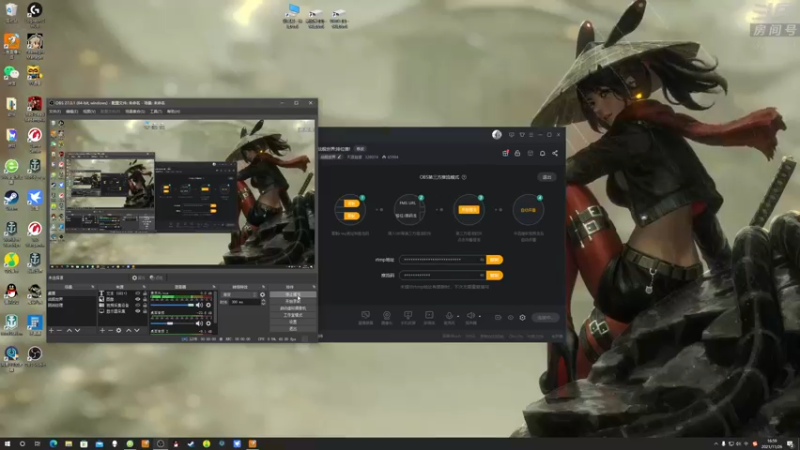The width and height of the screenshot is (800, 450).
Task: Remove the selected scene in OBS
Action: coord(59,331)
